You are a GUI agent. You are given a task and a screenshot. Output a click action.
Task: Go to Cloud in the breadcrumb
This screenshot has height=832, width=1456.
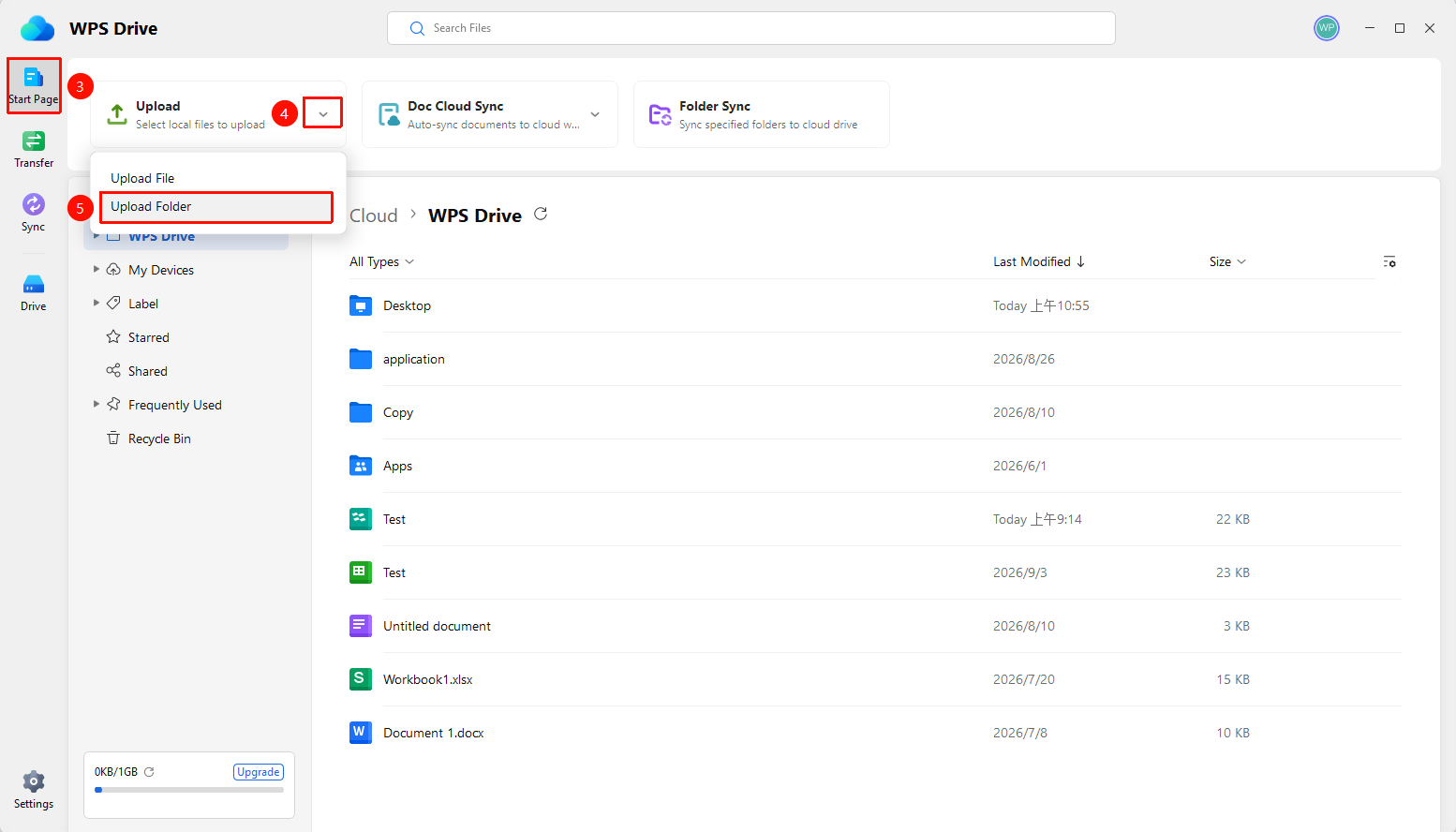point(374,215)
